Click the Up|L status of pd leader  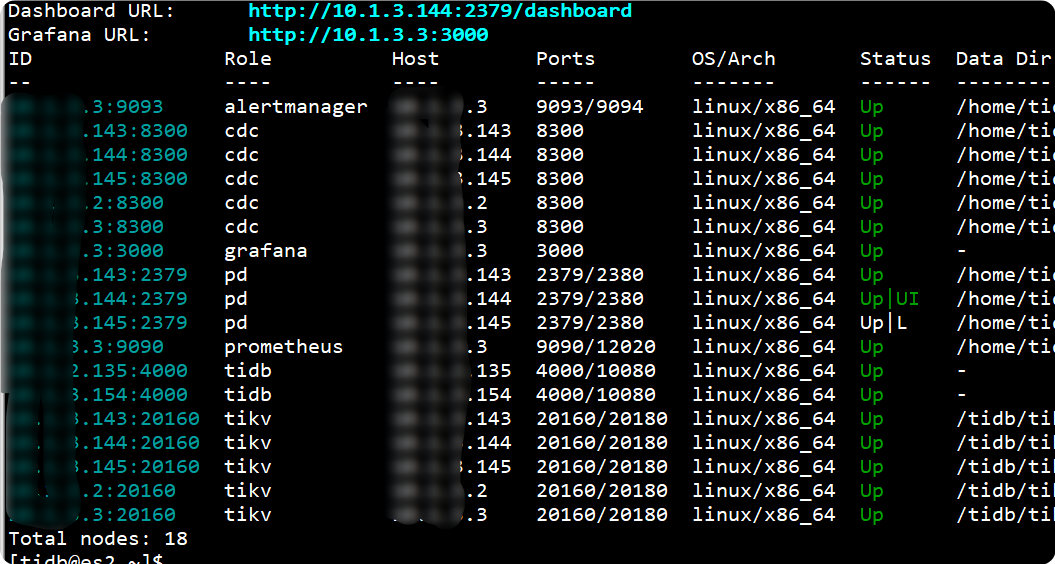coord(884,323)
